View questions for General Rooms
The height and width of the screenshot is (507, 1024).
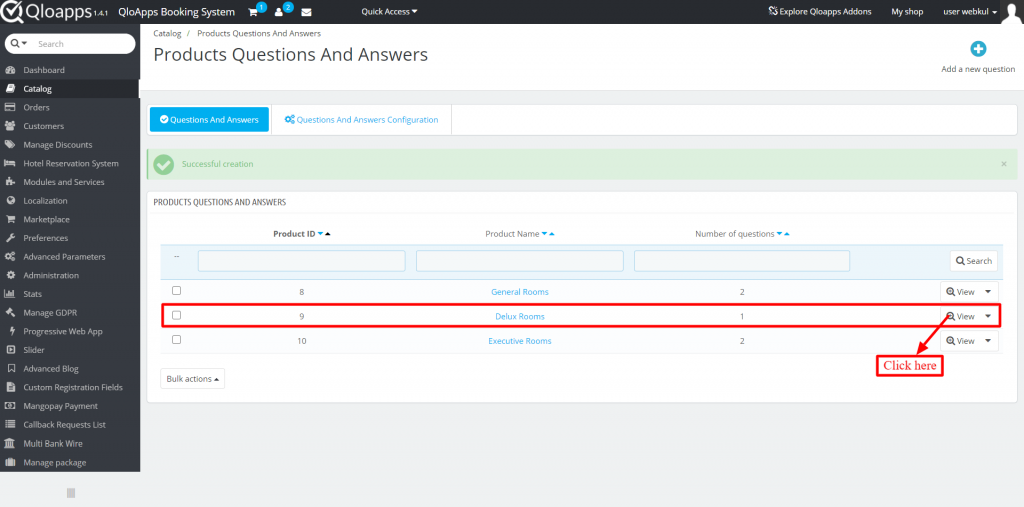point(961,292)
